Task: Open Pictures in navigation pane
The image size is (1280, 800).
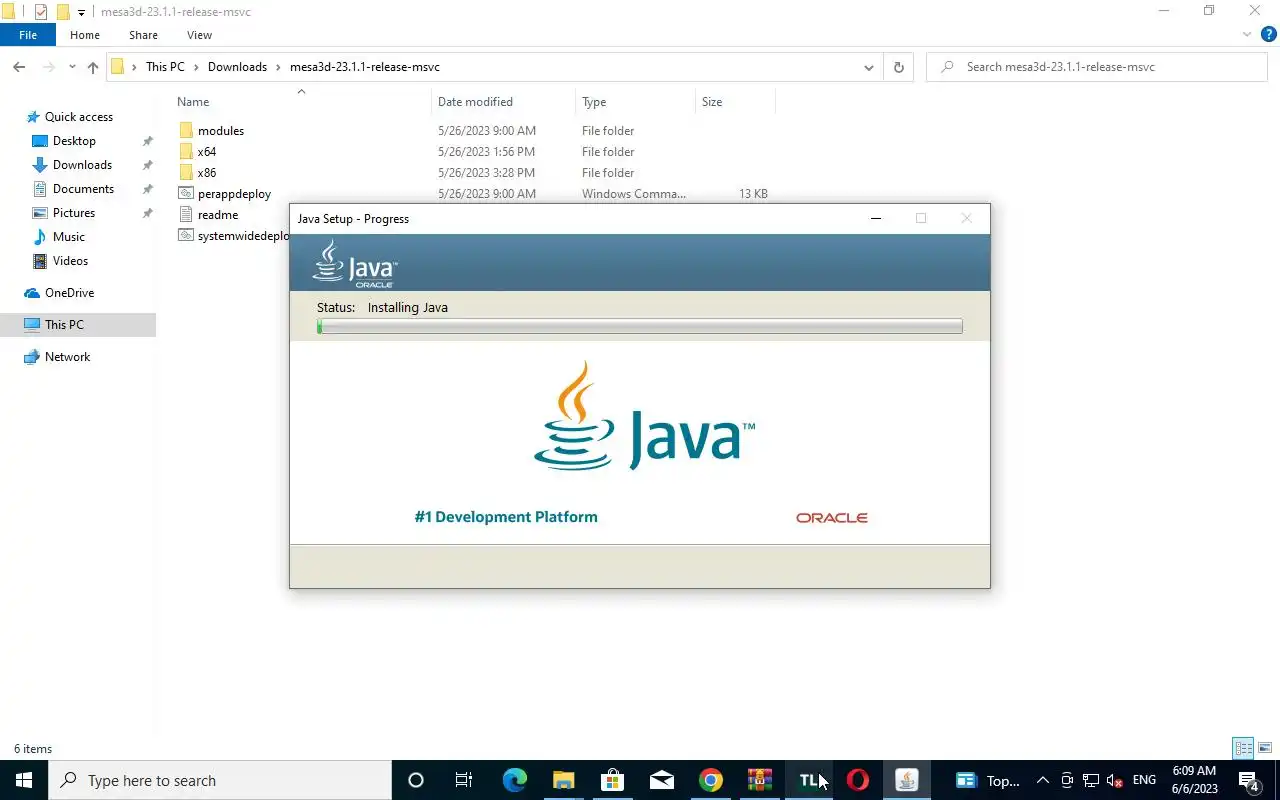Action: (73, 213)
